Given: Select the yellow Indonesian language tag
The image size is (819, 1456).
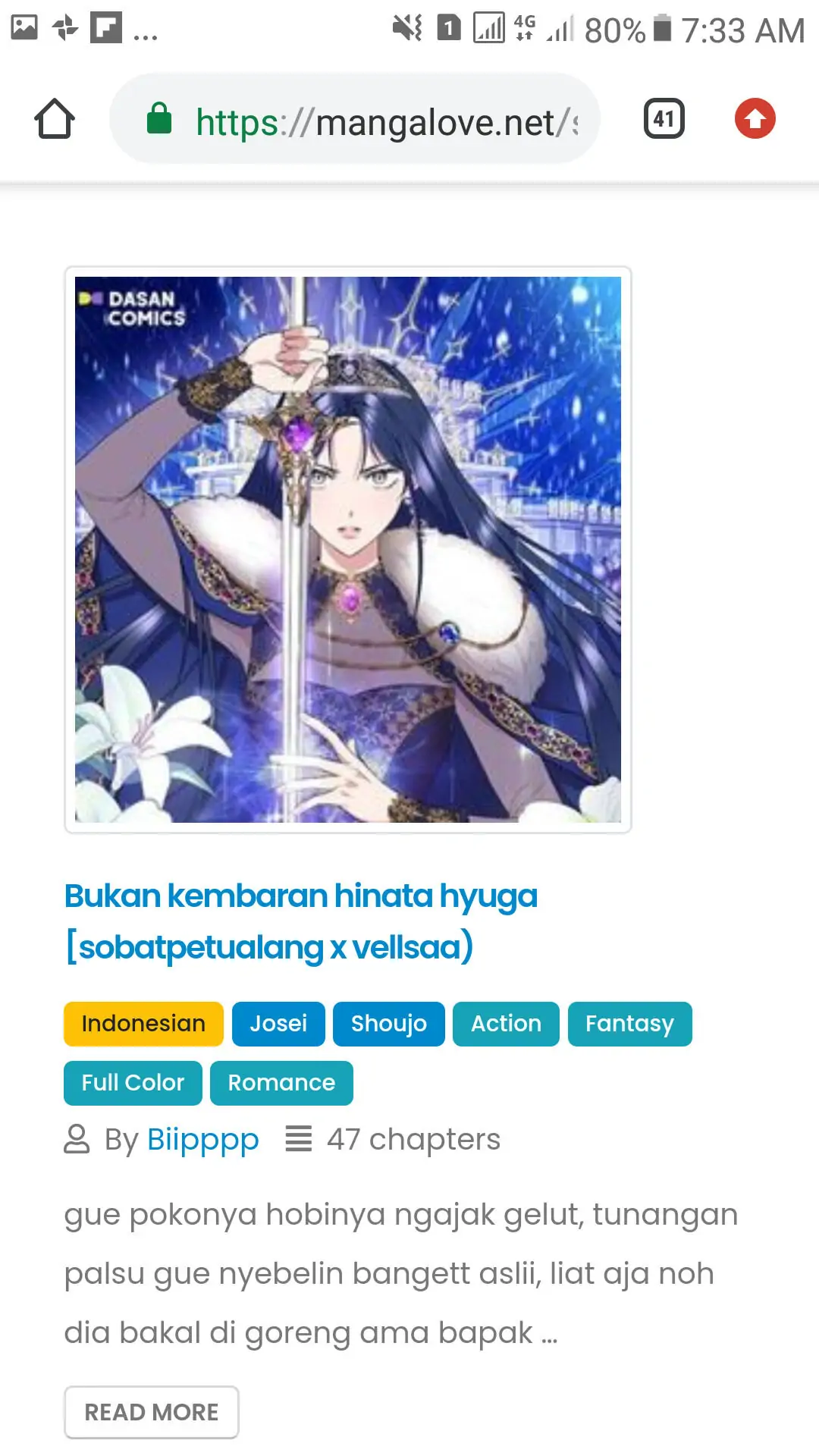Looking at the screenshot, I should click(x=143, y=1024).
